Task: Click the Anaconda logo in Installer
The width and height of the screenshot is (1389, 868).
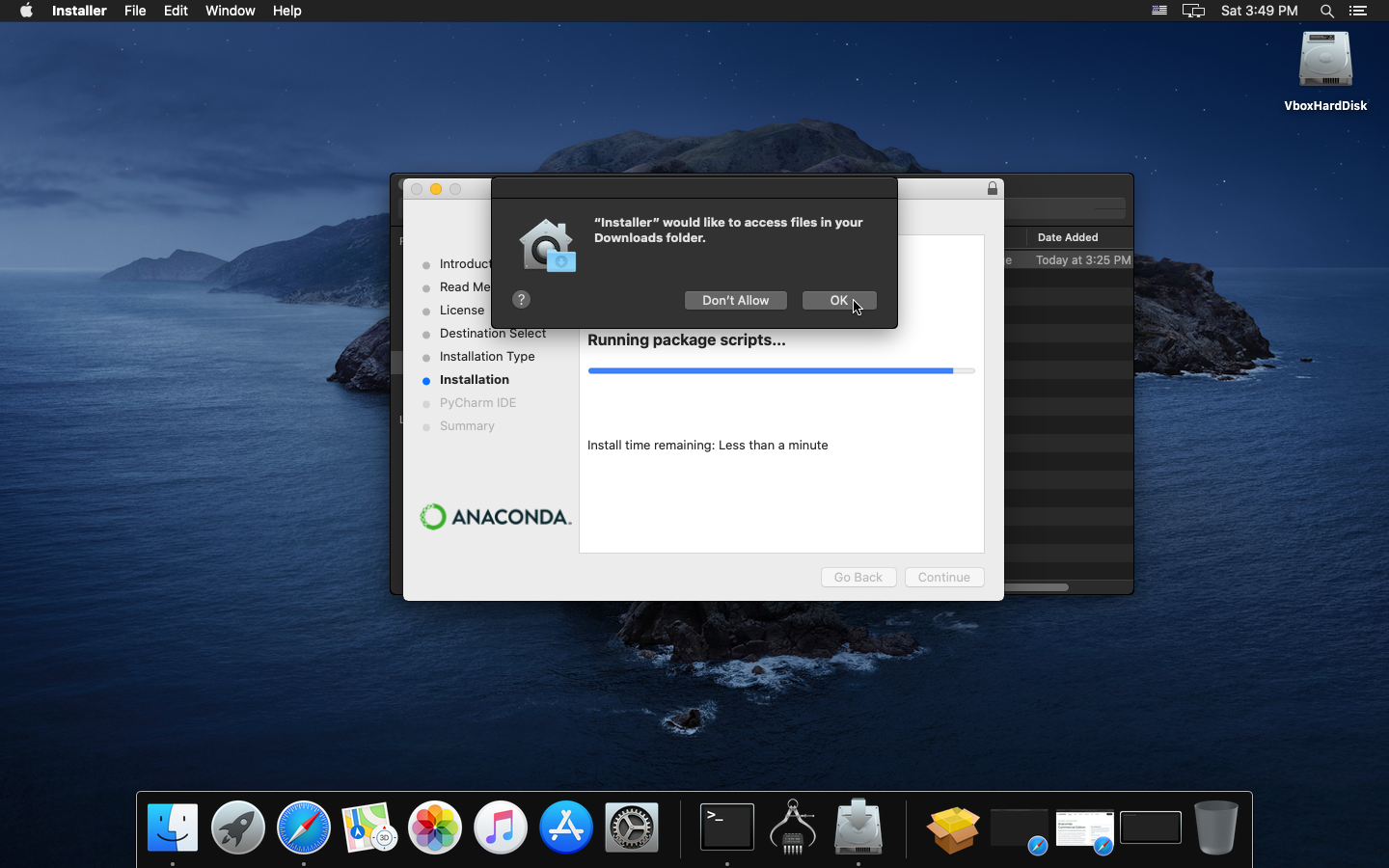Action: (x=496, y=517)
